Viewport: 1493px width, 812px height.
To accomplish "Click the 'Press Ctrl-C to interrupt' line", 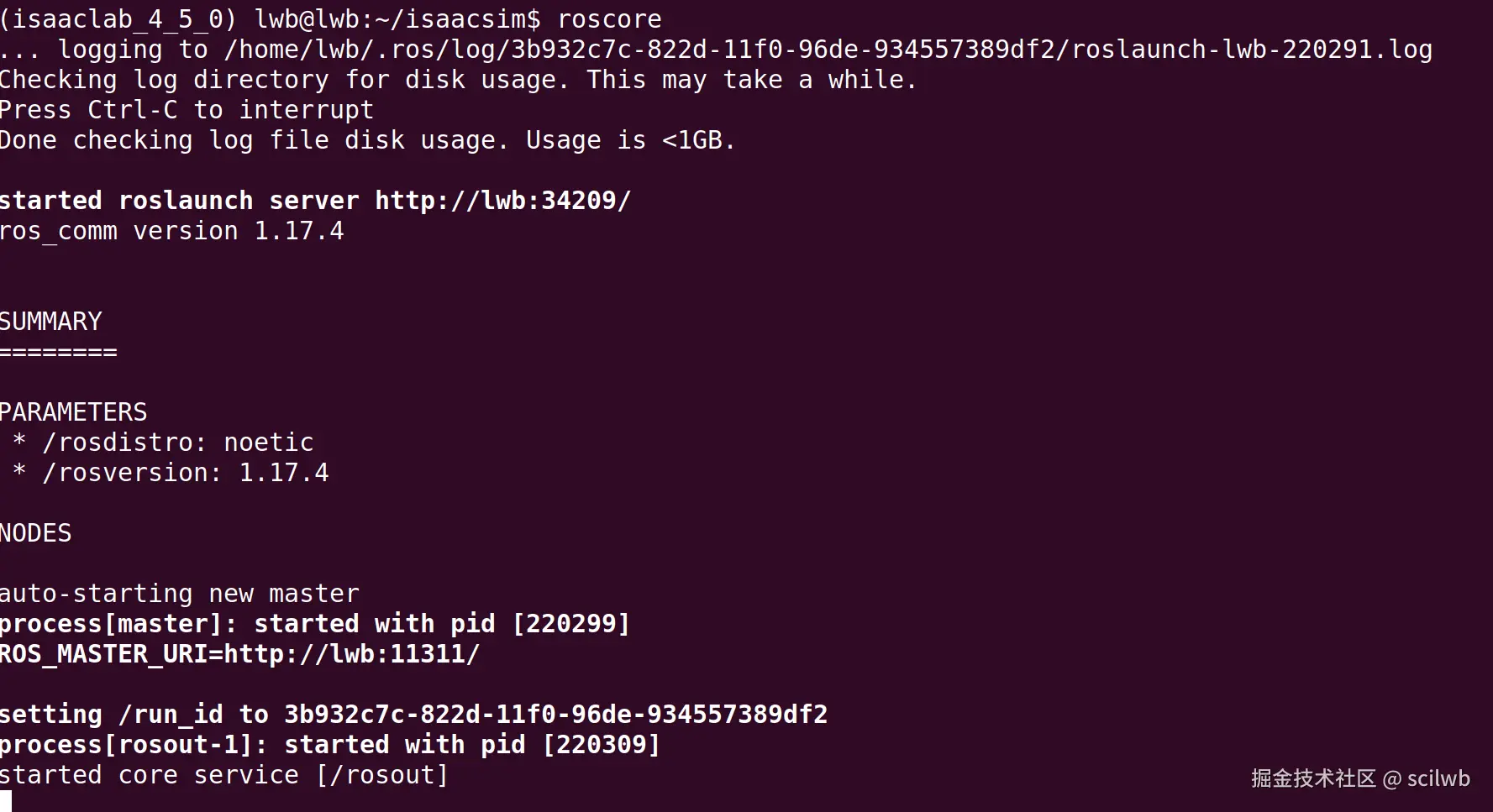I will (x=187, y=110).
